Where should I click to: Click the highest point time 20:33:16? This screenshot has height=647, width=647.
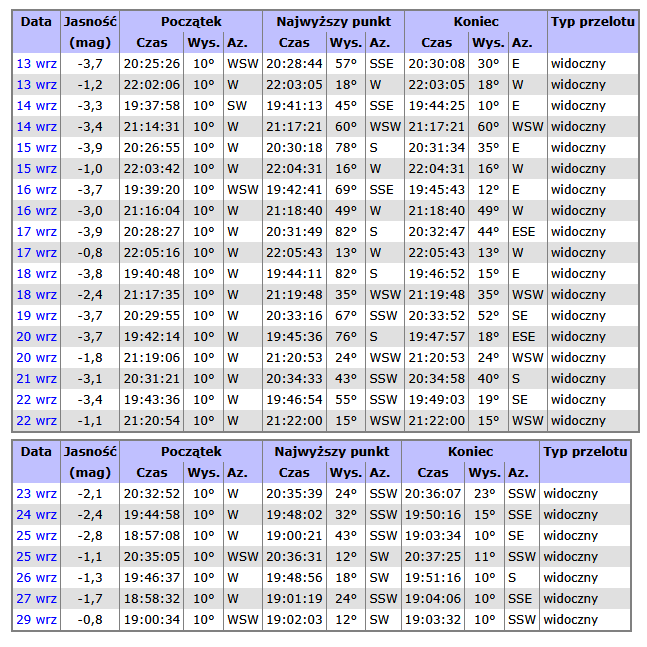coord(294,316)
